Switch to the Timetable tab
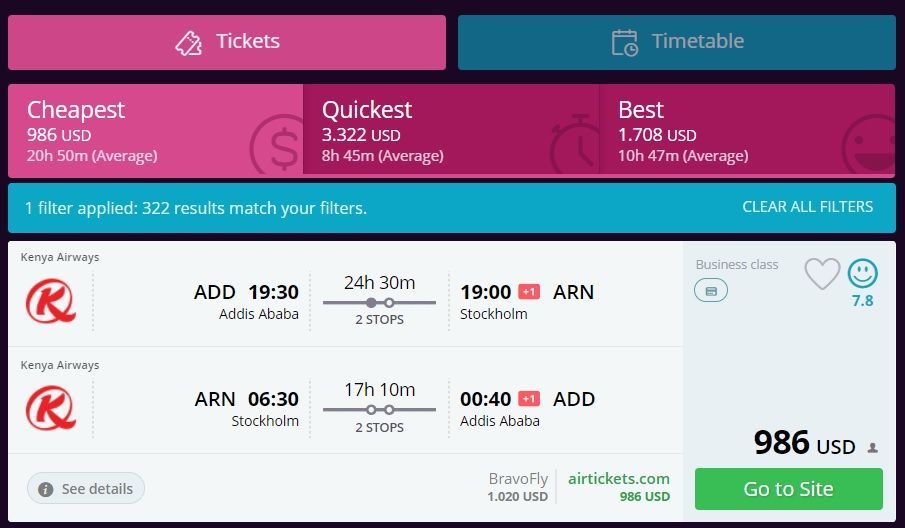905x528 pixels. pos(677,42)
